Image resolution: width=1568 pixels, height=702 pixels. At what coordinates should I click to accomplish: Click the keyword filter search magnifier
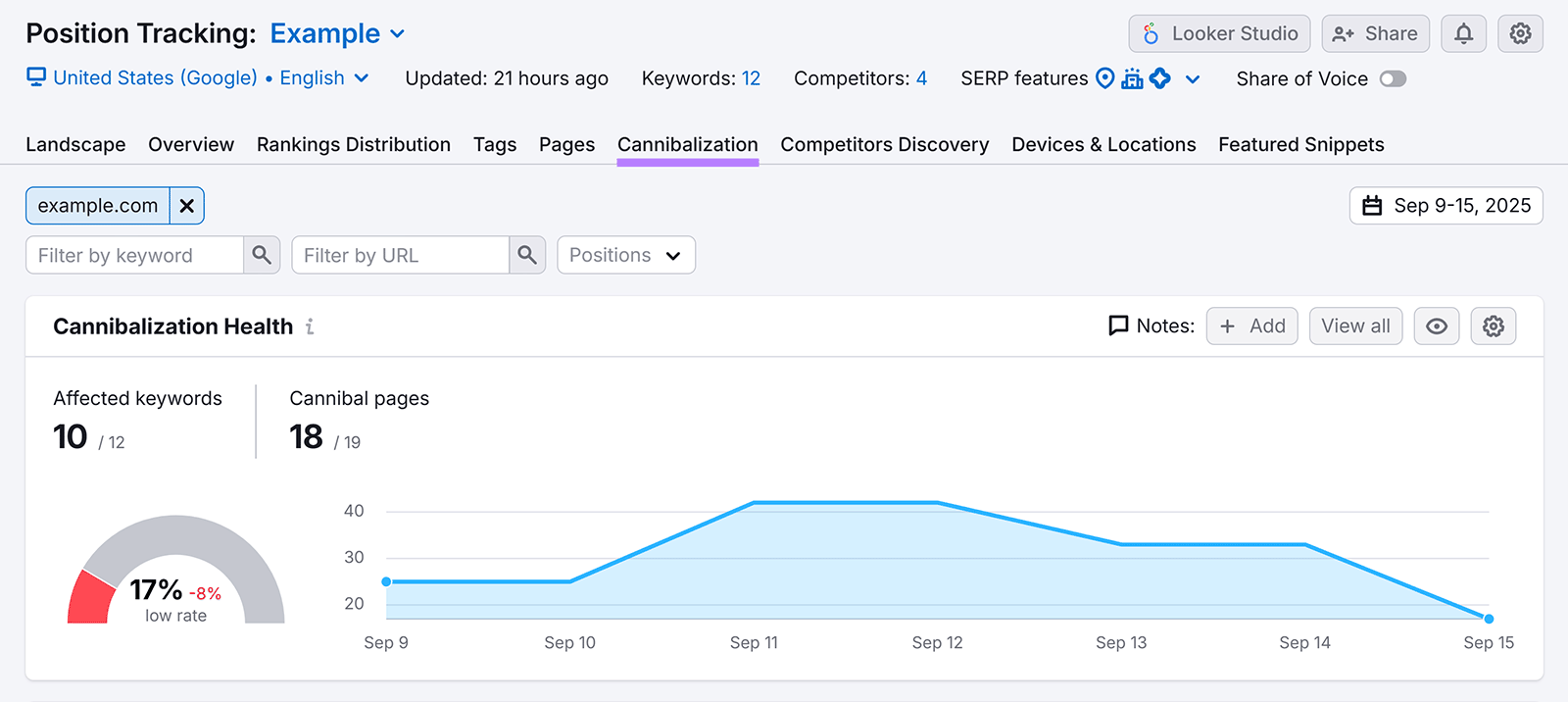pos(262,255)
